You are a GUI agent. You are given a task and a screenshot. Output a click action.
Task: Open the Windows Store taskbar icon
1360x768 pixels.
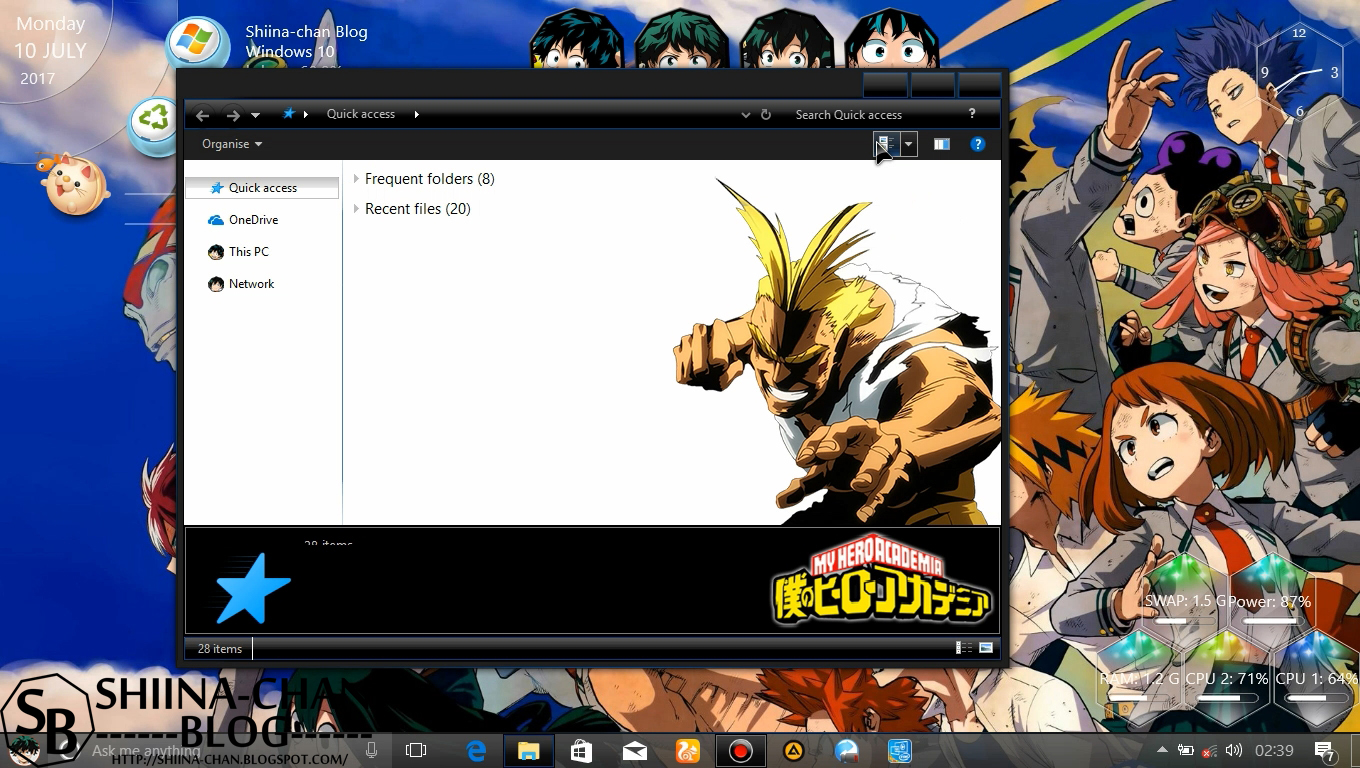[x=581, y=750]
